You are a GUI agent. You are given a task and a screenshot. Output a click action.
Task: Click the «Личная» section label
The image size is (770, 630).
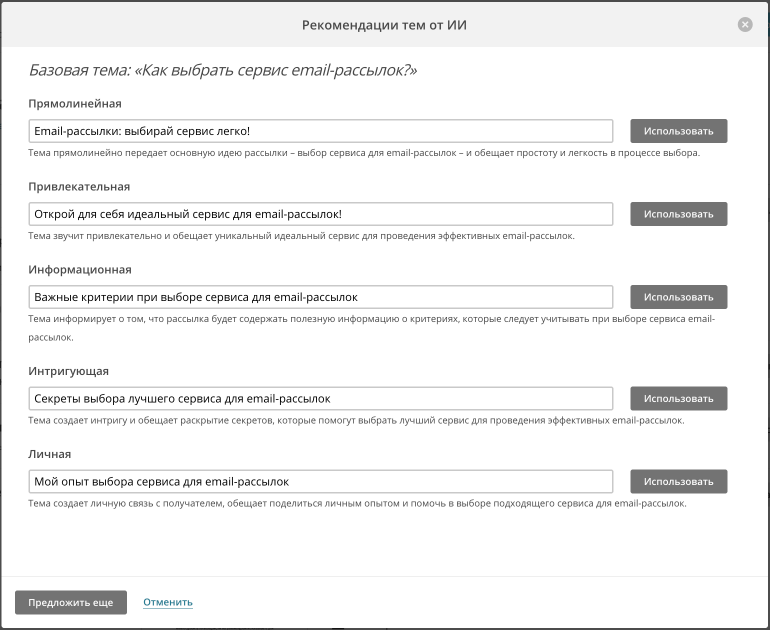pos(50,454)
